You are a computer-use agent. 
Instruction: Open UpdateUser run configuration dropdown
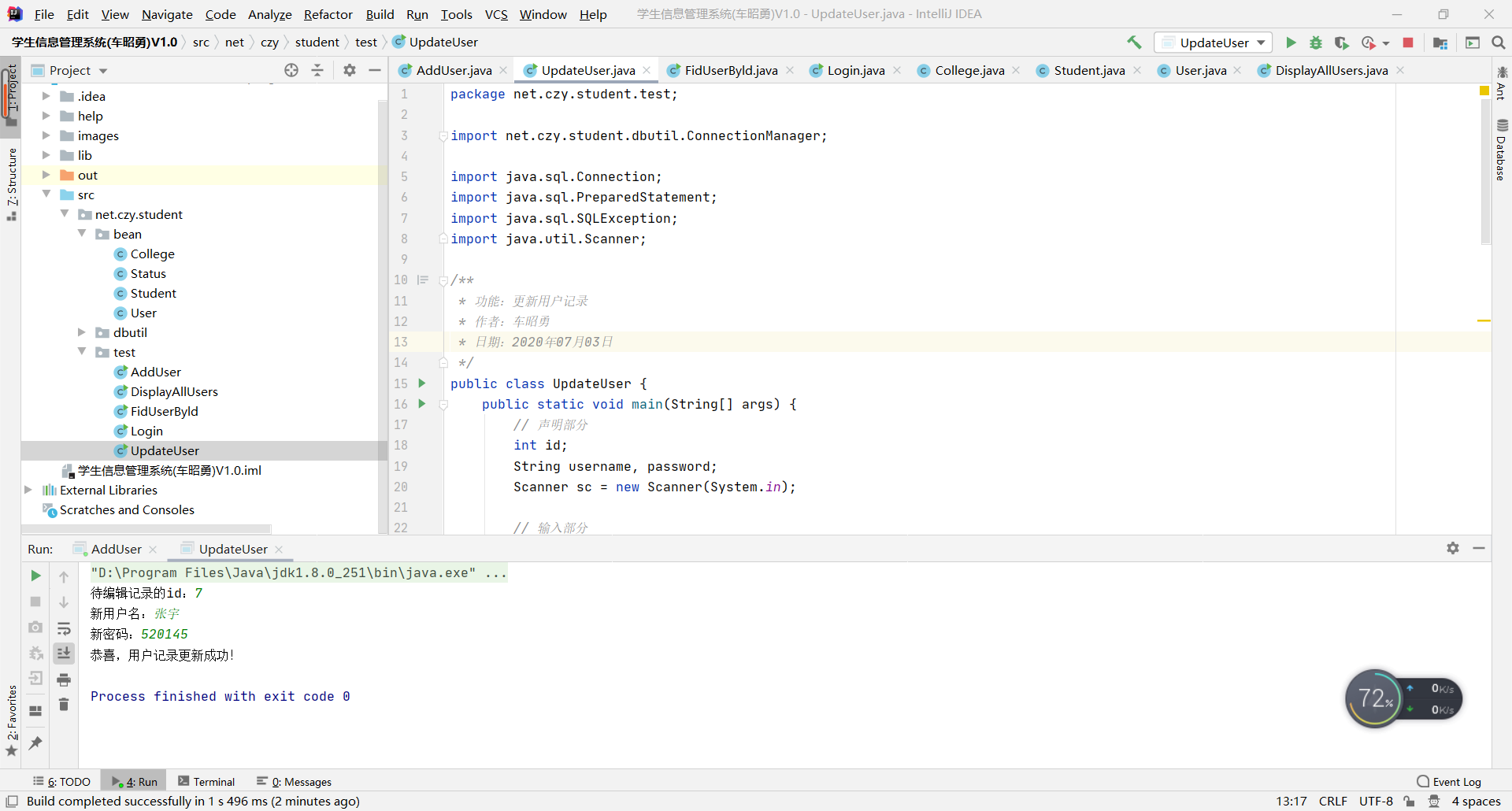click(1214, 43)
